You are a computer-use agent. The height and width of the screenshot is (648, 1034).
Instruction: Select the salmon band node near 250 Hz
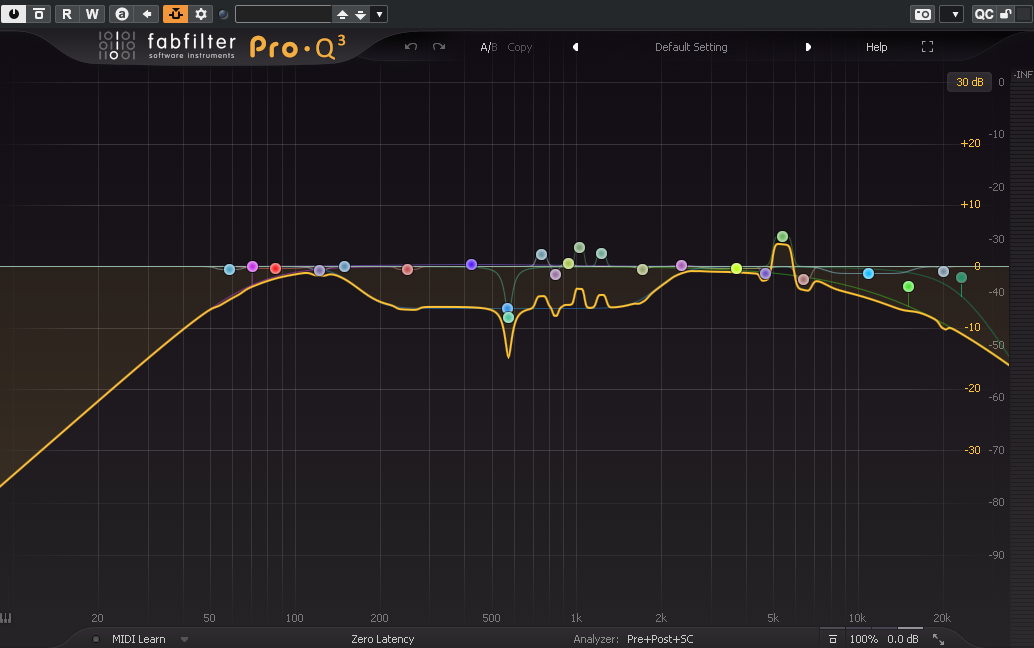point(408,269)
